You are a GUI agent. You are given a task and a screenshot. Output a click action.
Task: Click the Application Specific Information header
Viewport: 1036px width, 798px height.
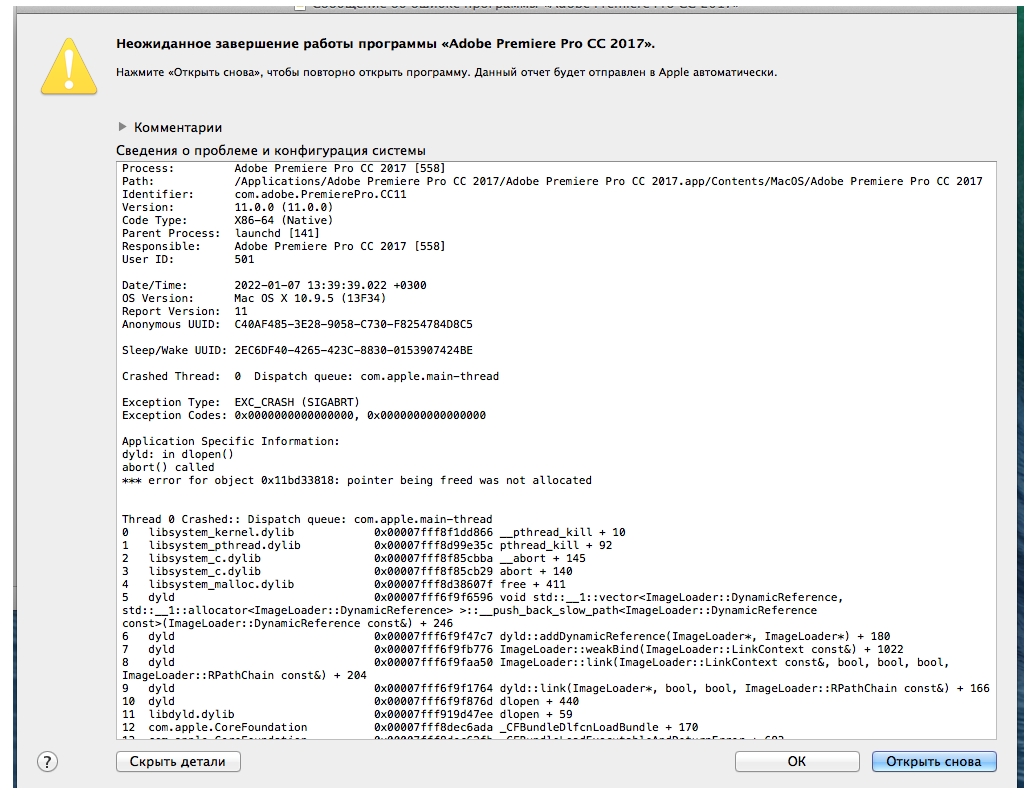(x=231, y=441)
